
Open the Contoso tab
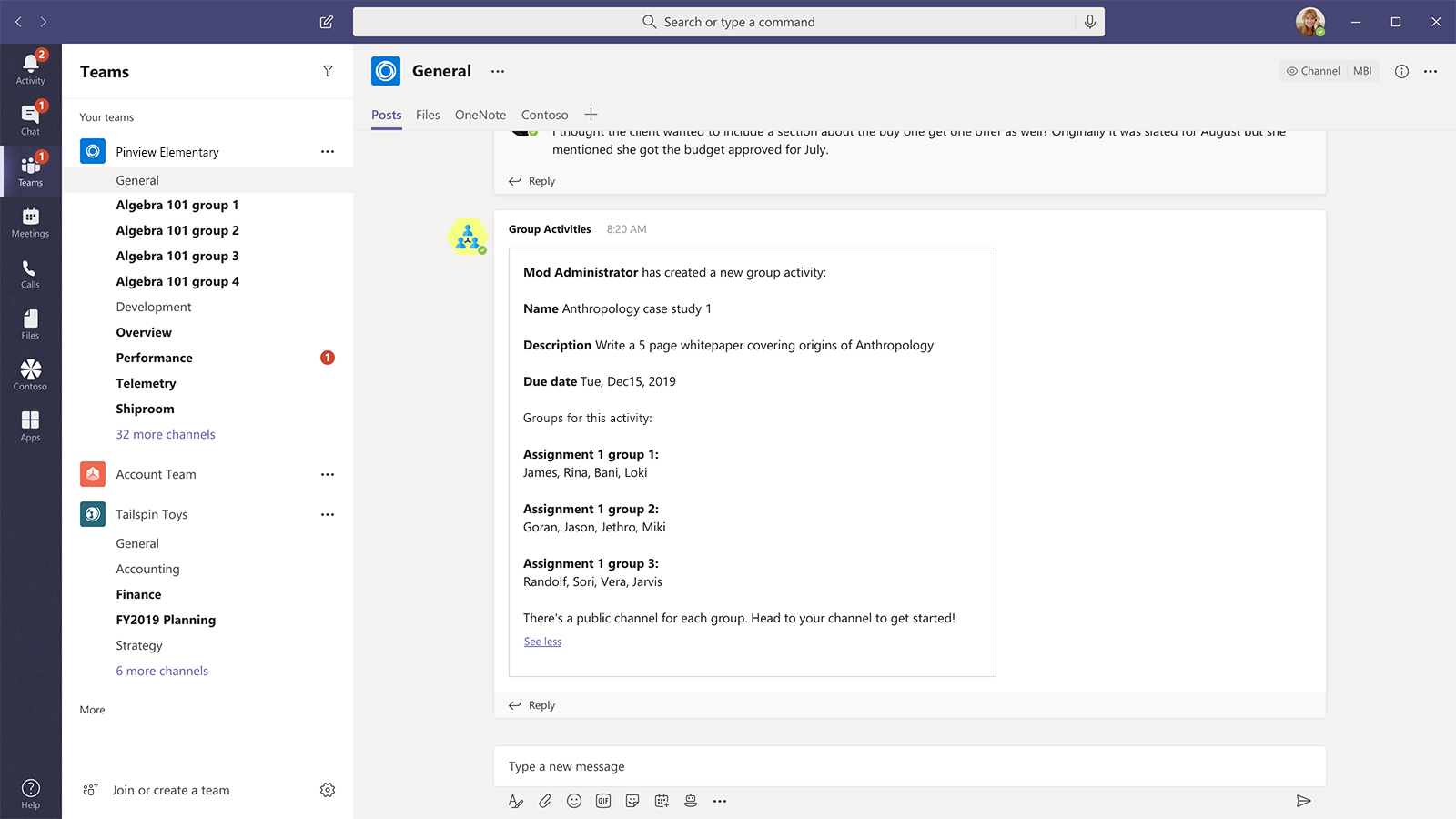[x=544, y=115]
